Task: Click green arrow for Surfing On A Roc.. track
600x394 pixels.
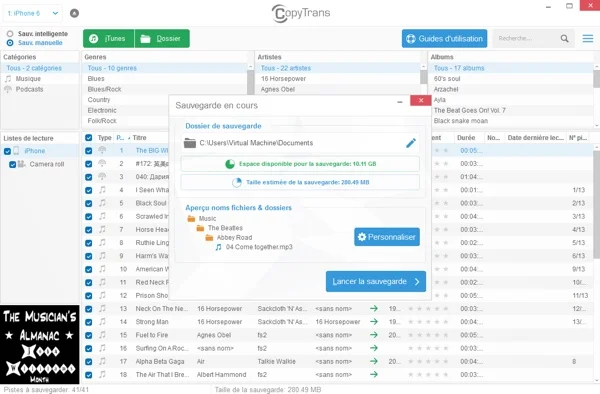Action: [x=374, y=348]
